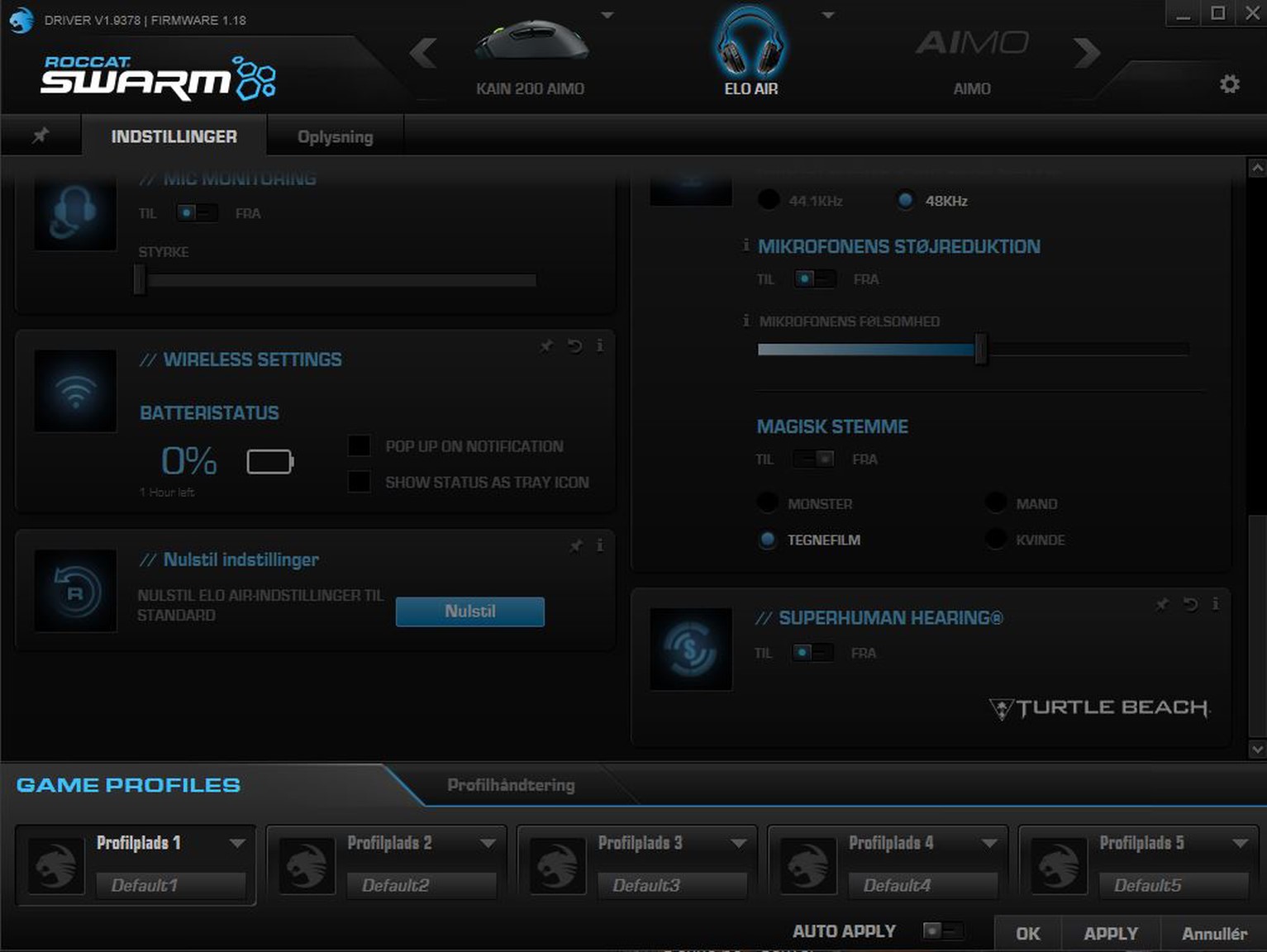1267x952 pixels.
Task: Go to next device with right arrow
Action: 1087,53
